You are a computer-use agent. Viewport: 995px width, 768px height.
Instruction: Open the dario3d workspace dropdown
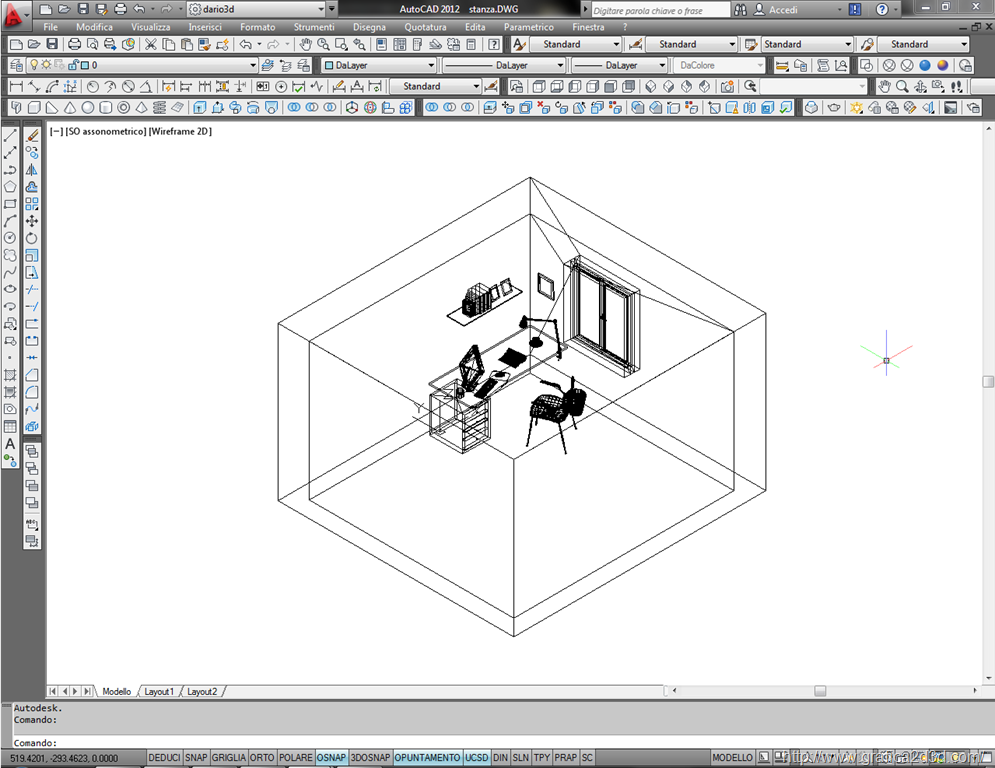tap(332, 9)
